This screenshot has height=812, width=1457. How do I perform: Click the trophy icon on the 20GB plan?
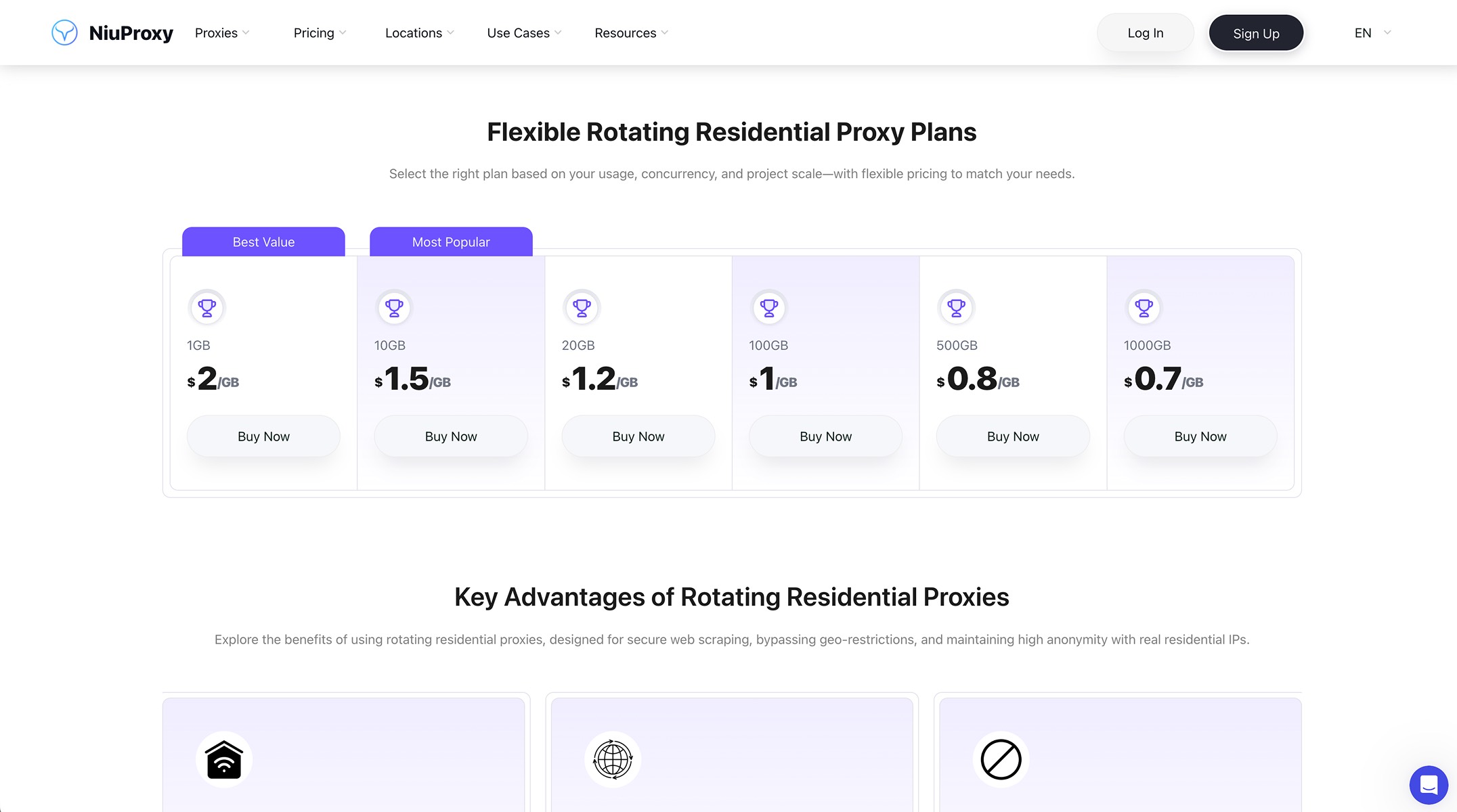tap(582, 308)
